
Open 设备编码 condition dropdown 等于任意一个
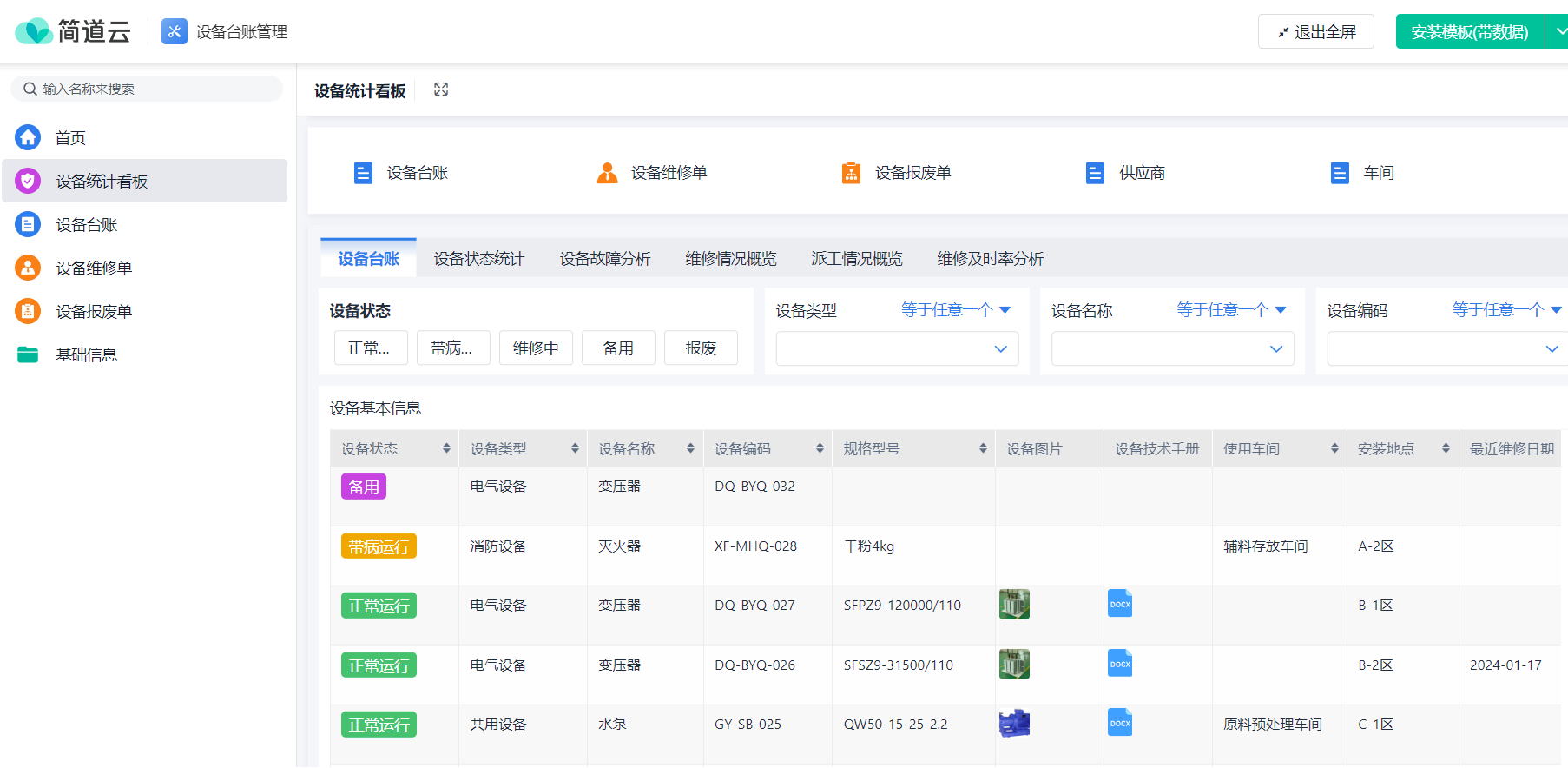coord(1507,310)
